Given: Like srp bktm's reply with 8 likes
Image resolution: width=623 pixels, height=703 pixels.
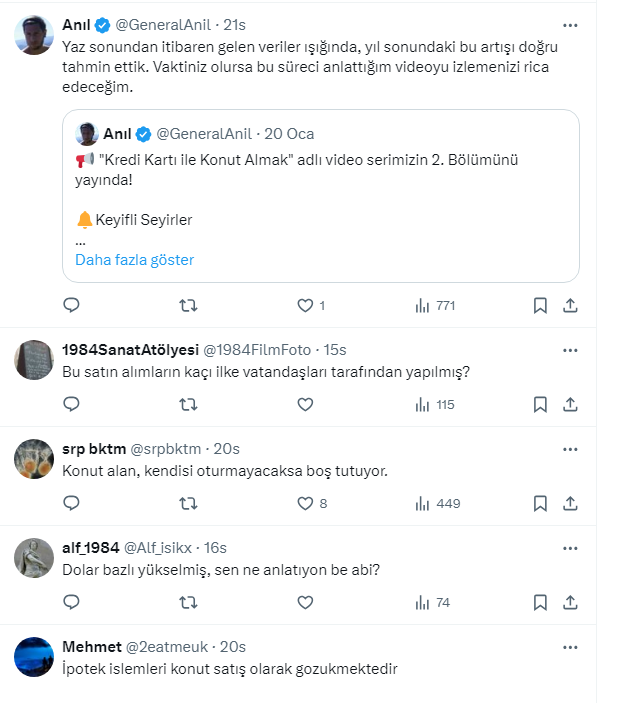Looking at the screenshot, I should coord(306,503).
